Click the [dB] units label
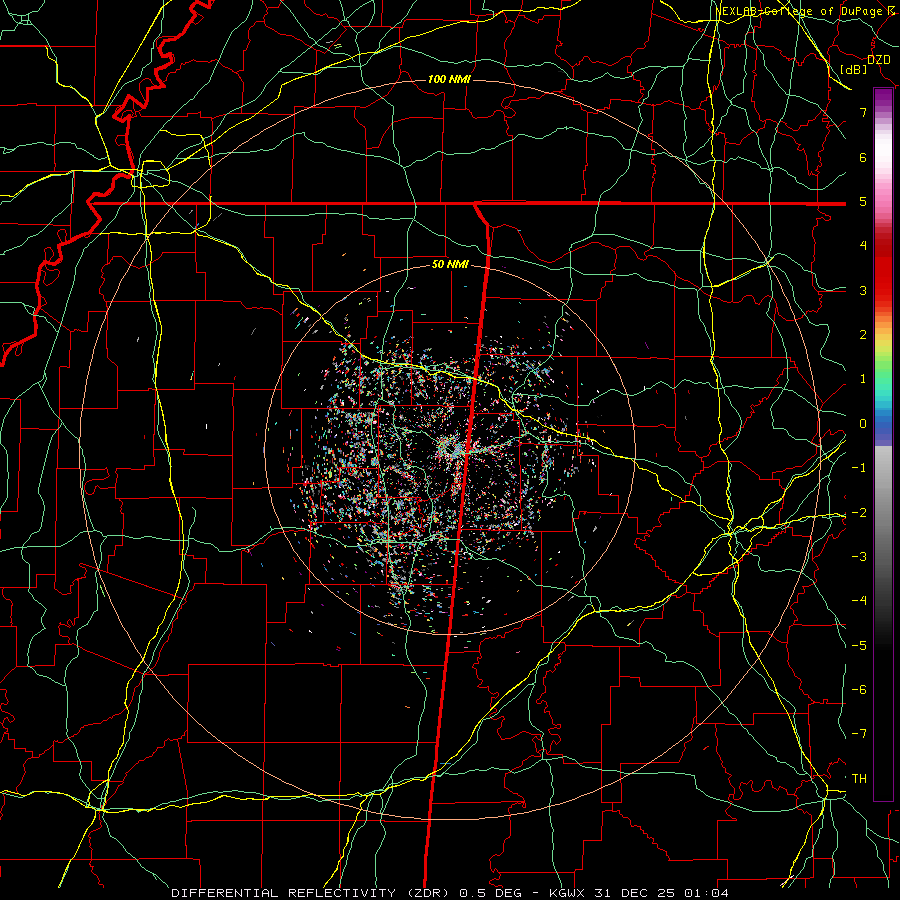This screenshot has width=900, height=900. pyautogui.click(x=854, y=69)
